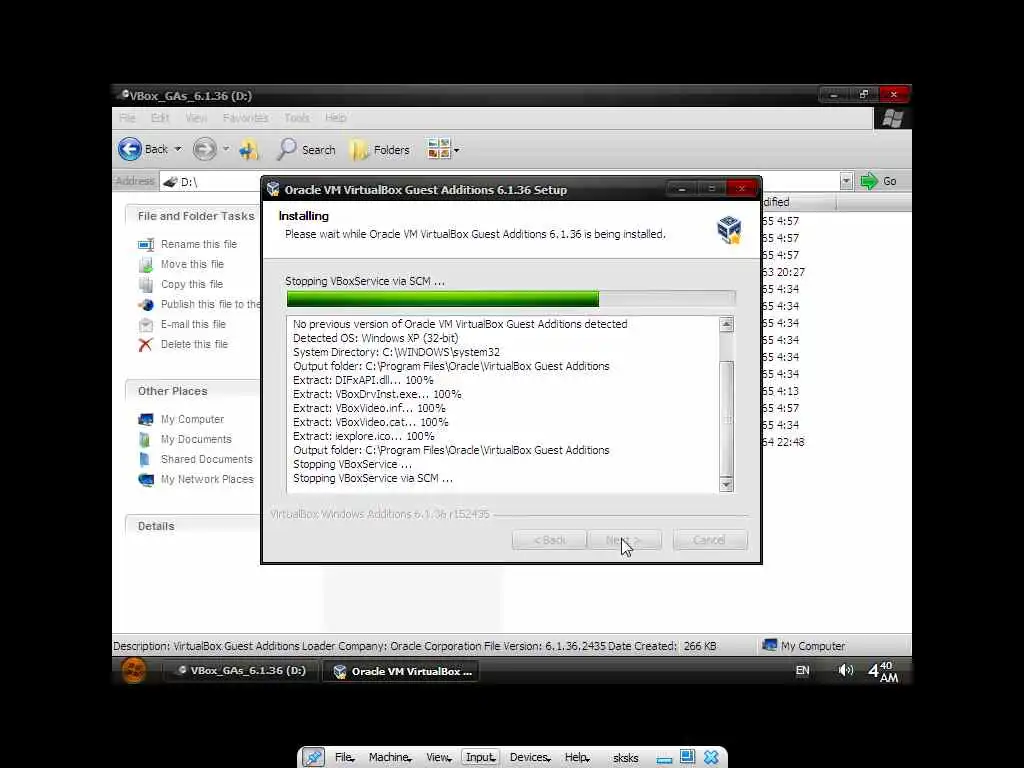Open the Help menu in mini toolbar
The image size is (1024, 768).
click(577, 757)
